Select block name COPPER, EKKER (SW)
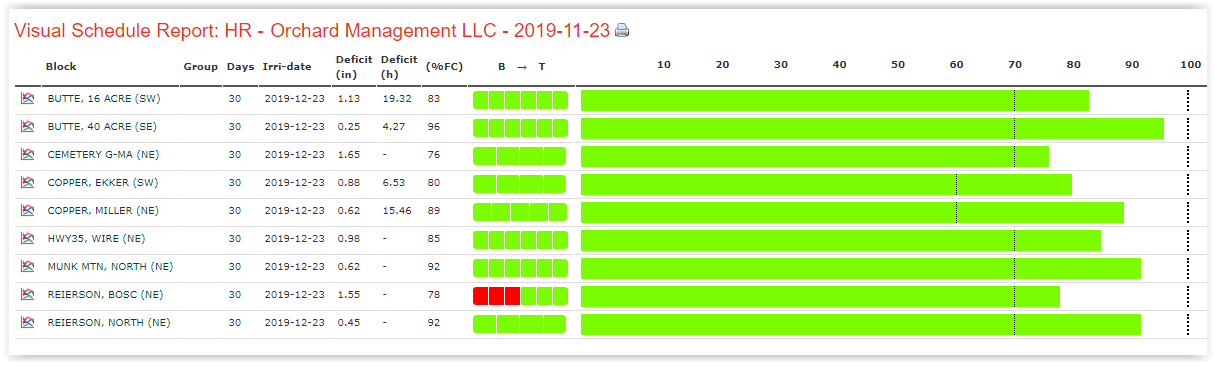The width and height of the screenshot is (1215, 367). click(x=103, y=183)
